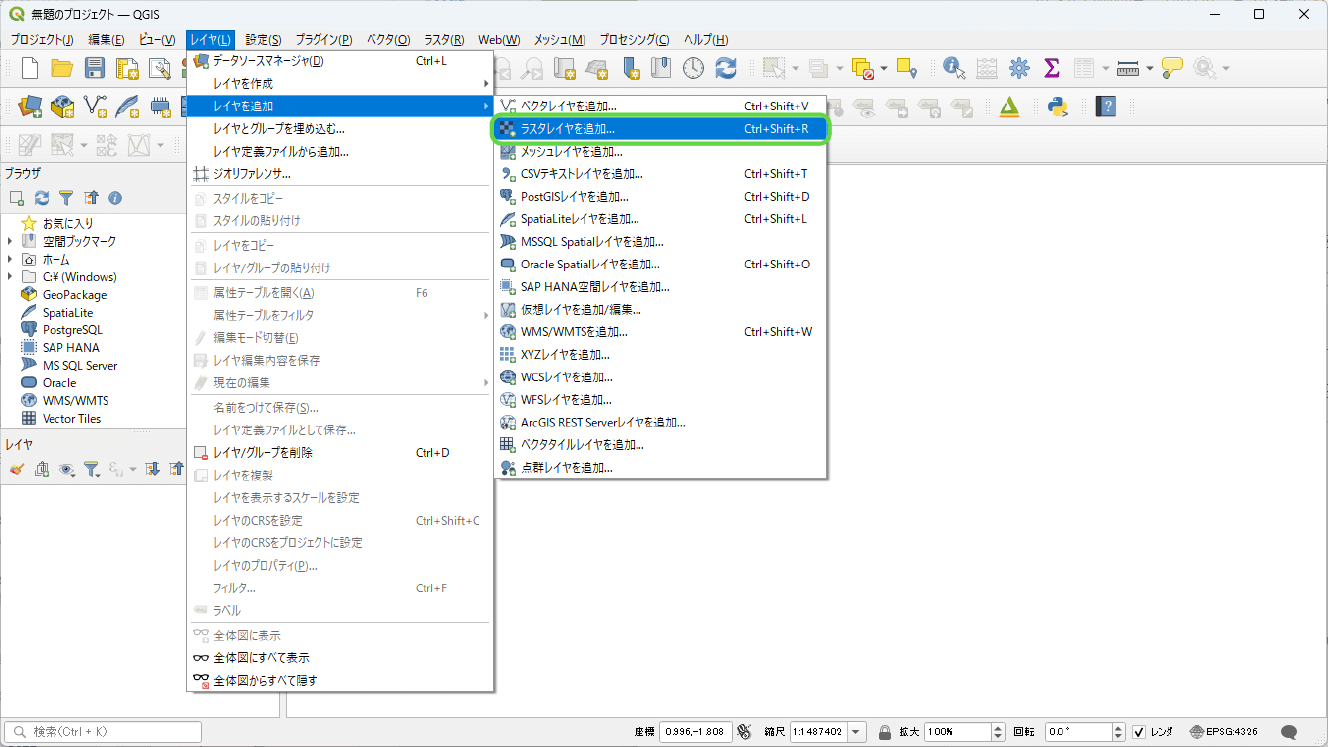Select the Identify Features tool
This screenshot has height=747, width=1328.
[x=953, y=68]
